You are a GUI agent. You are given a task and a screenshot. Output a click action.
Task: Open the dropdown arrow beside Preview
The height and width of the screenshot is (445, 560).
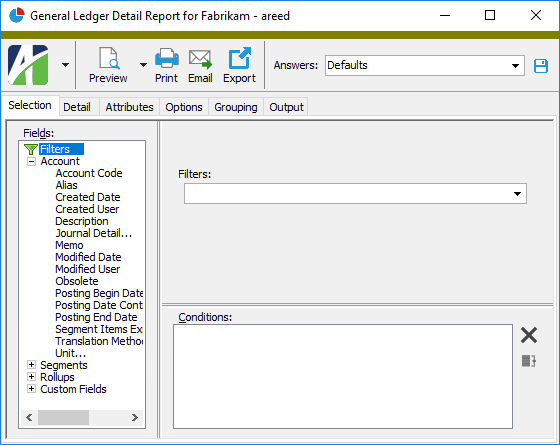click(x=143, y=65)
